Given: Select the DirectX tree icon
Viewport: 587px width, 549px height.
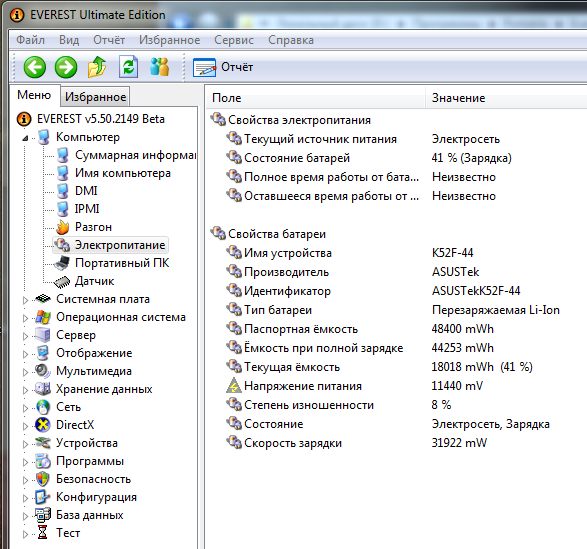Looking at the screenshot, I should click(43, 425).
